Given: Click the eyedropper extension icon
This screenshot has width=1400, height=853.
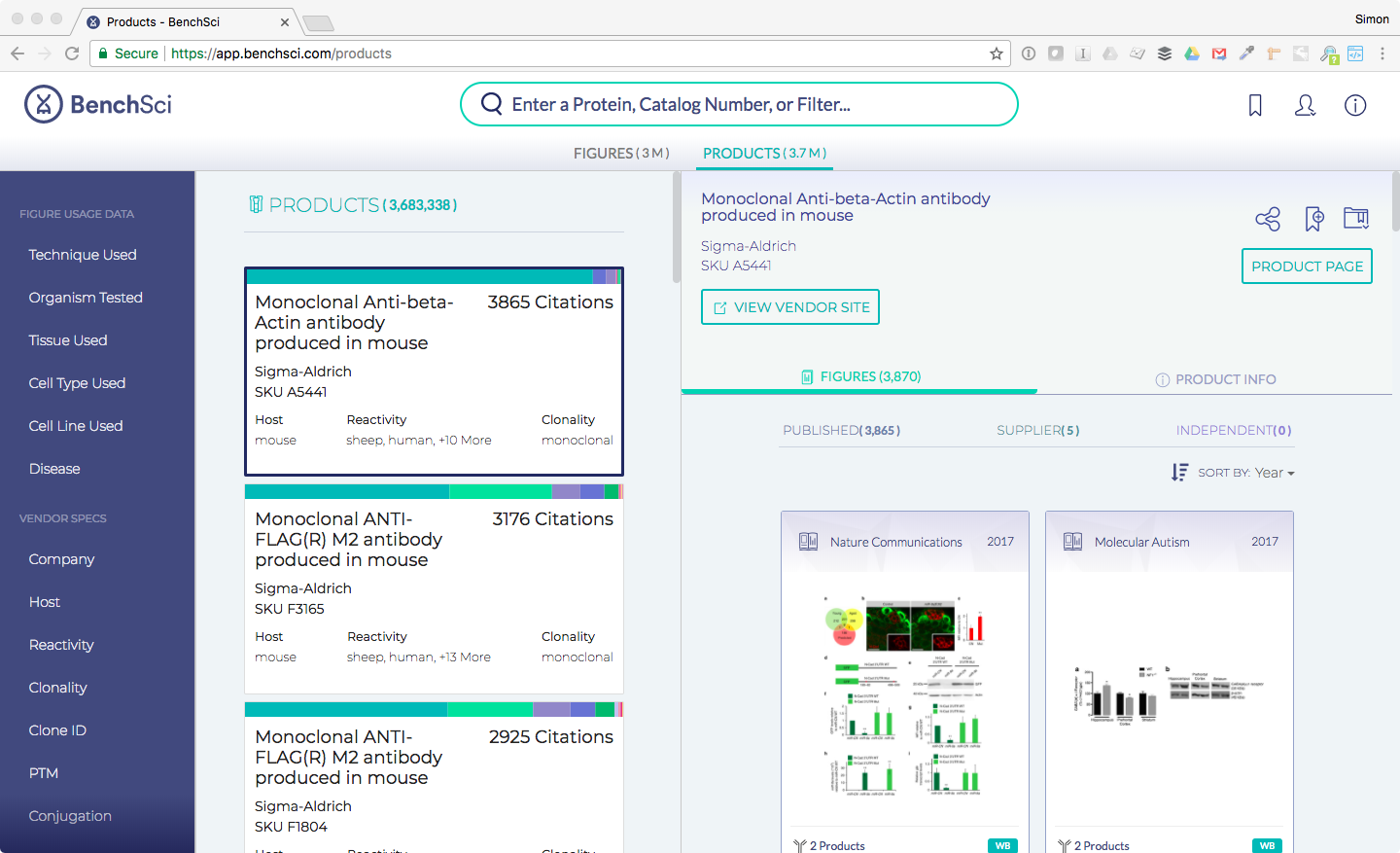Looking at the screenshot, I should (1246, 53).
